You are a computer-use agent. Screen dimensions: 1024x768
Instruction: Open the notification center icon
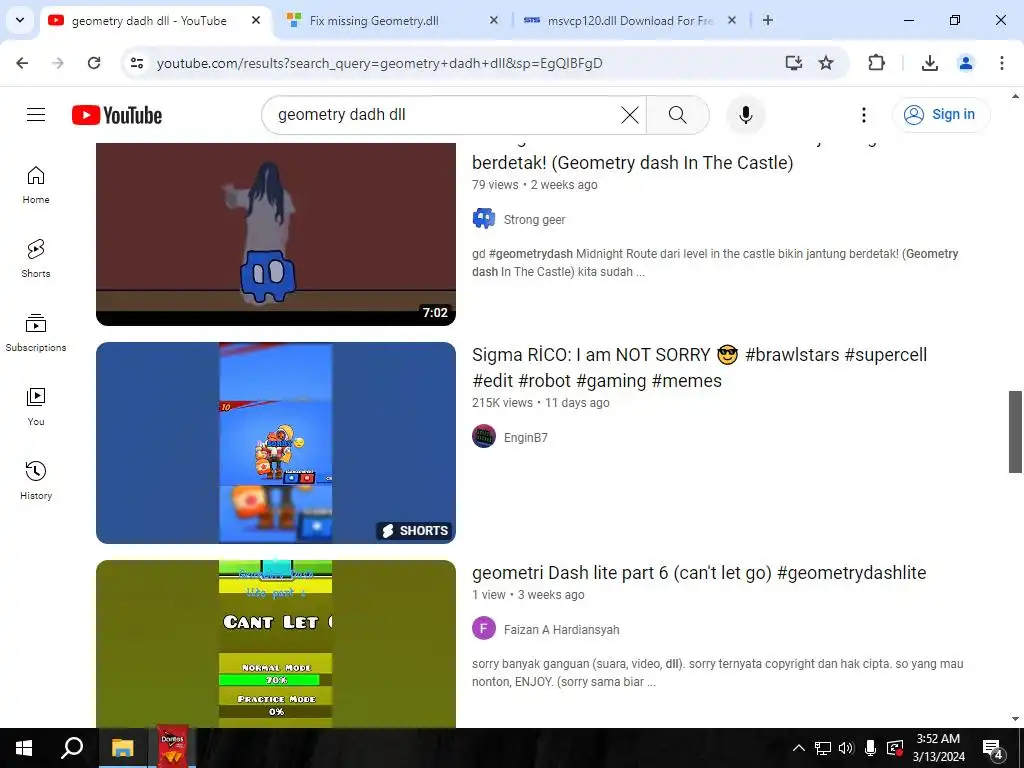tap(993, 750)
